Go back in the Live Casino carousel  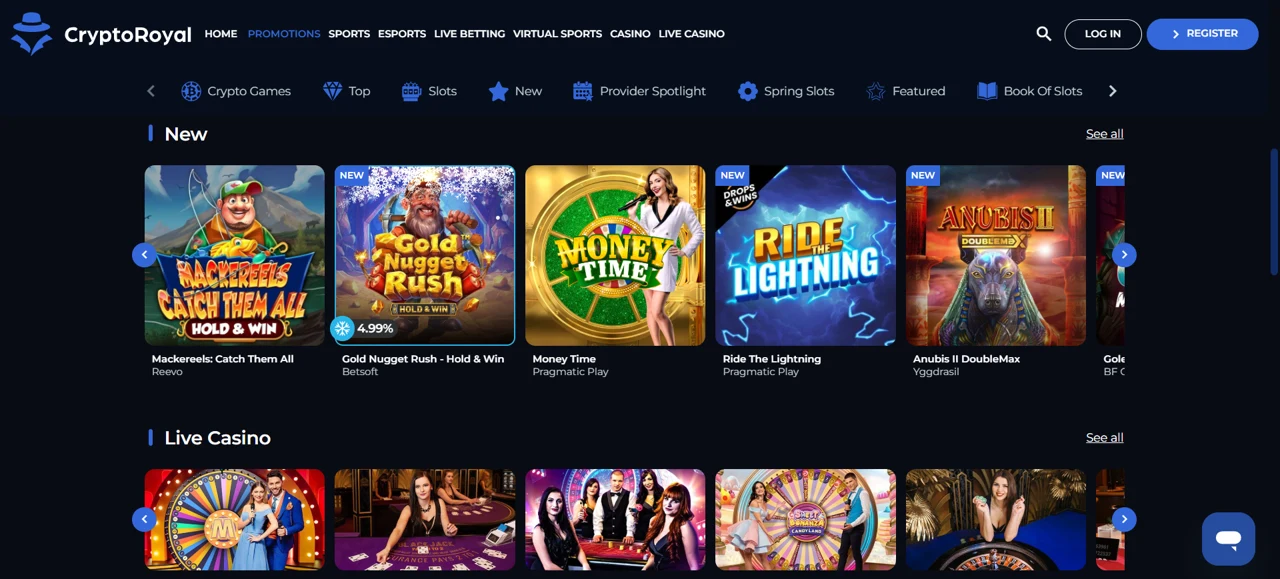[144, 519]
